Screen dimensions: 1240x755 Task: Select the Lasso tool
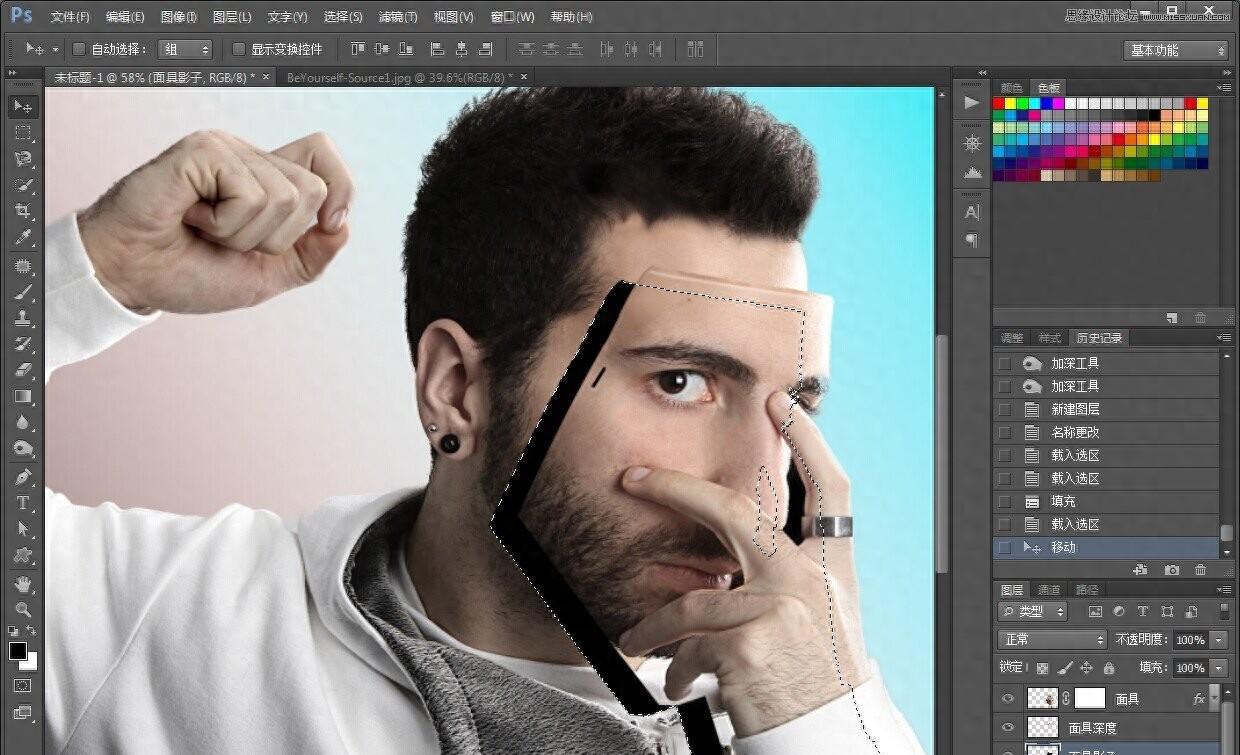coord(23,159)
